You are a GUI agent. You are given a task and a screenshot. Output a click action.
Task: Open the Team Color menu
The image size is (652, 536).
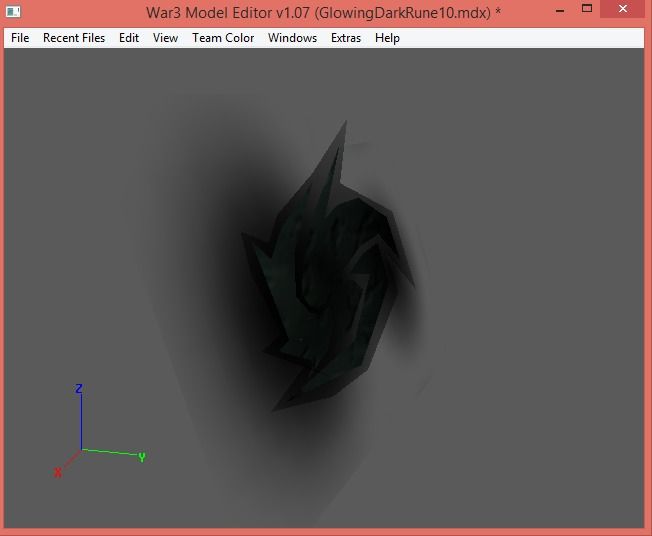click(x=223, y=38)
